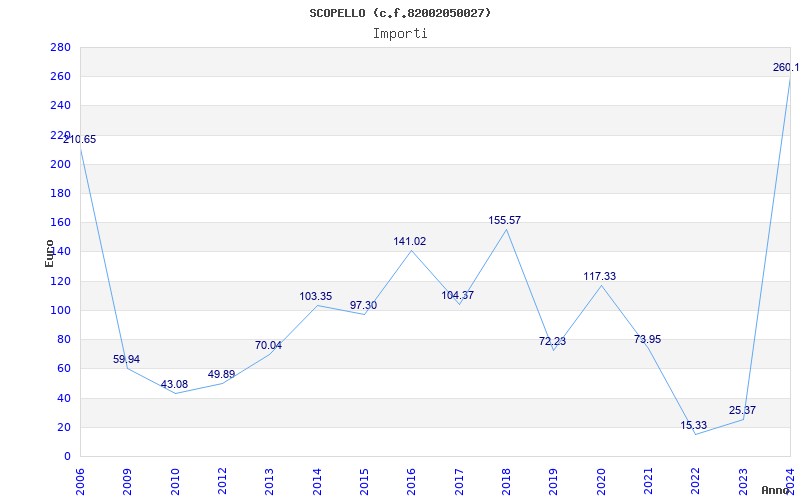Click the 73.95 data label for 2021
800x500 pixels.
point(647,339)
